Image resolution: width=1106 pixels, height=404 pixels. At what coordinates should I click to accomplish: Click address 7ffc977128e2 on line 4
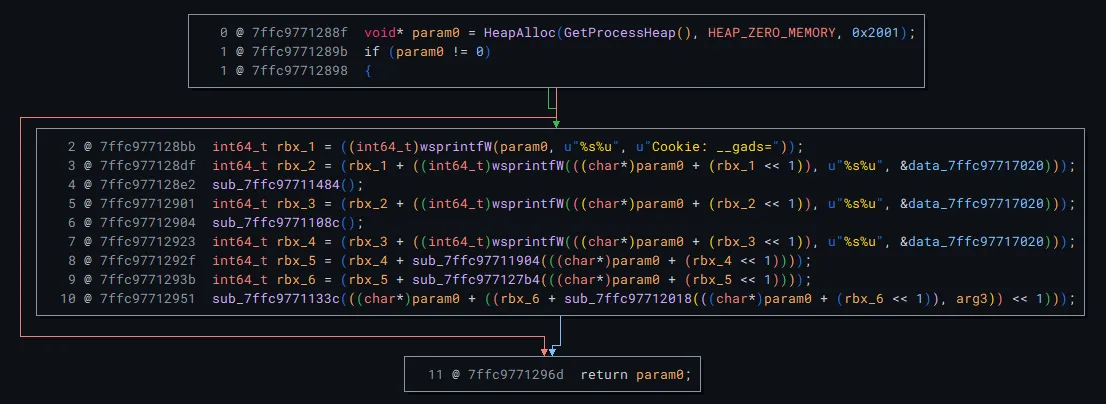point(148,185)
